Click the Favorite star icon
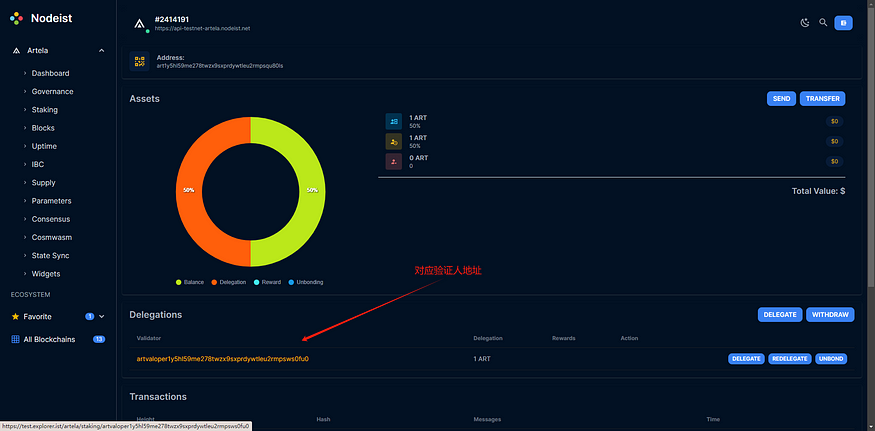This screenshot has width=875, height=431. 16,317
